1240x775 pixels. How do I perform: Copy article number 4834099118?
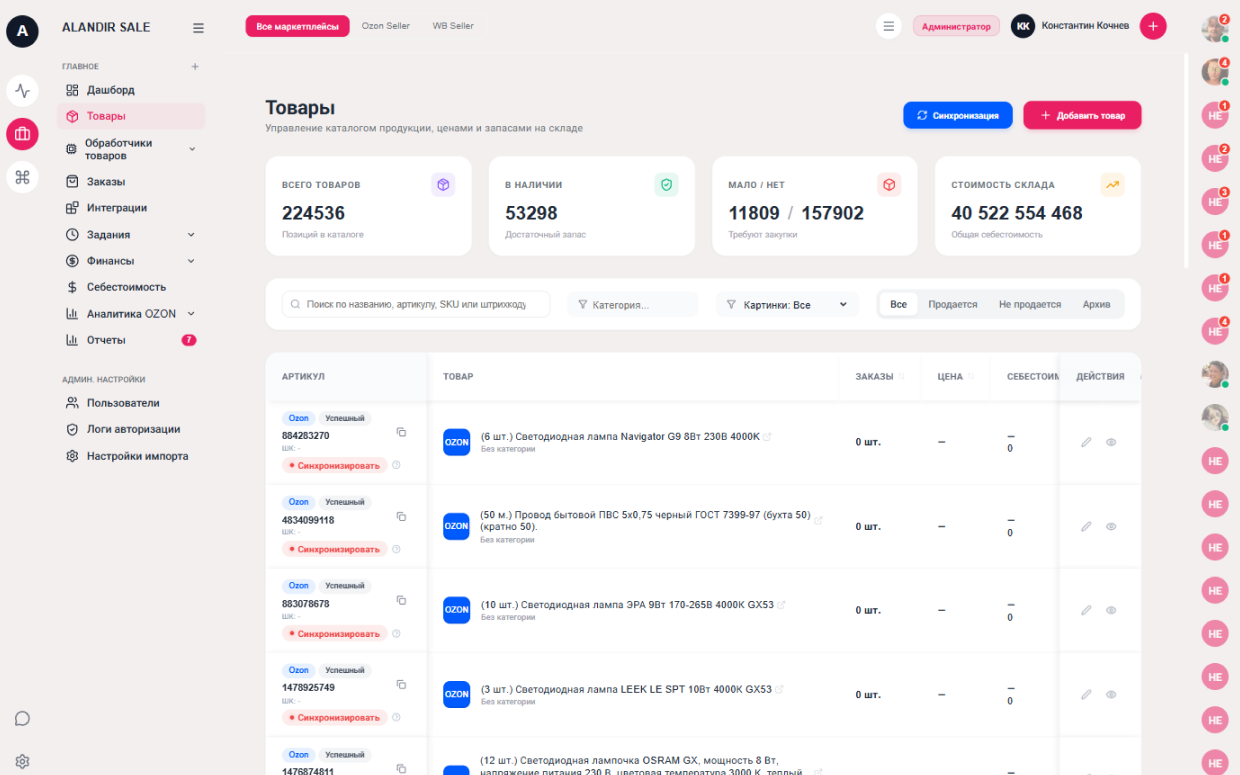401,516
